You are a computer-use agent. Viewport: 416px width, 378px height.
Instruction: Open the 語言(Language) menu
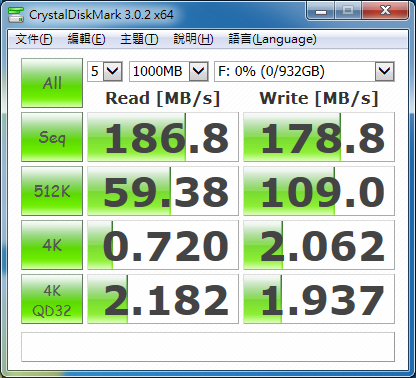pos(272,39)
